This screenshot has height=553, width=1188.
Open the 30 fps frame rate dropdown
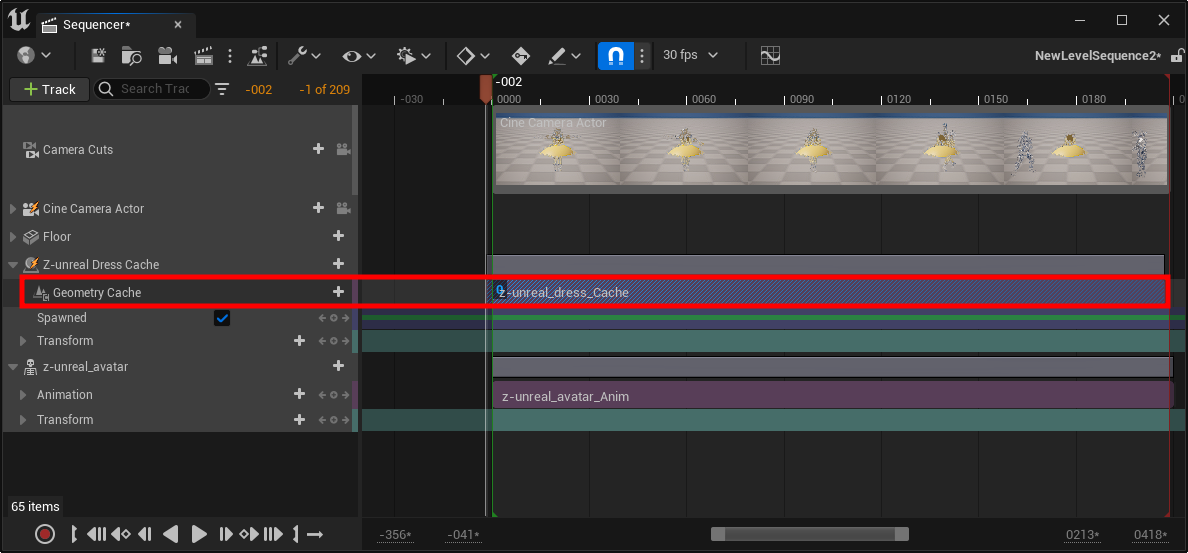689,55
